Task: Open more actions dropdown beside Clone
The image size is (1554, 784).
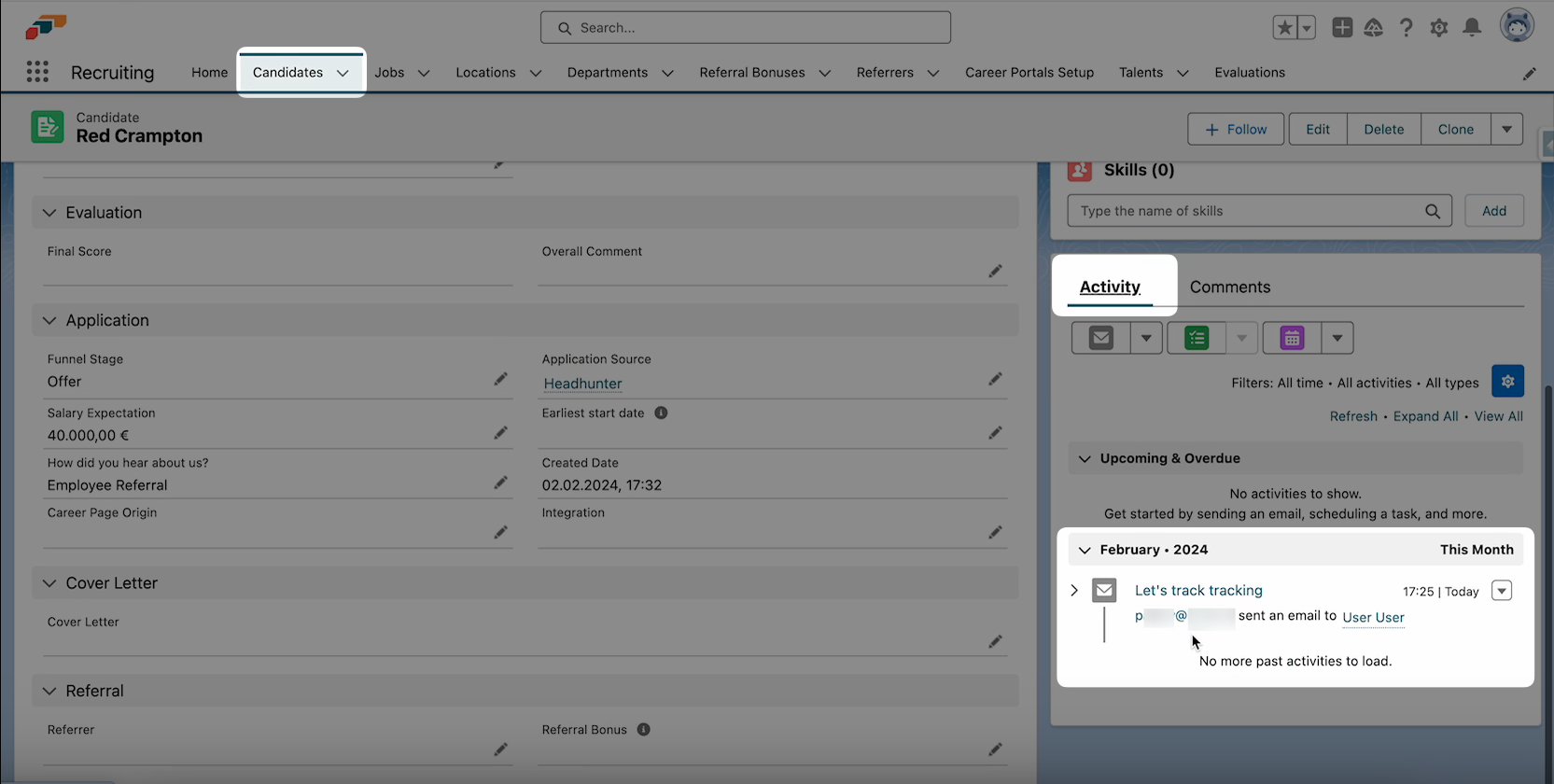Action: point(1506,130)
